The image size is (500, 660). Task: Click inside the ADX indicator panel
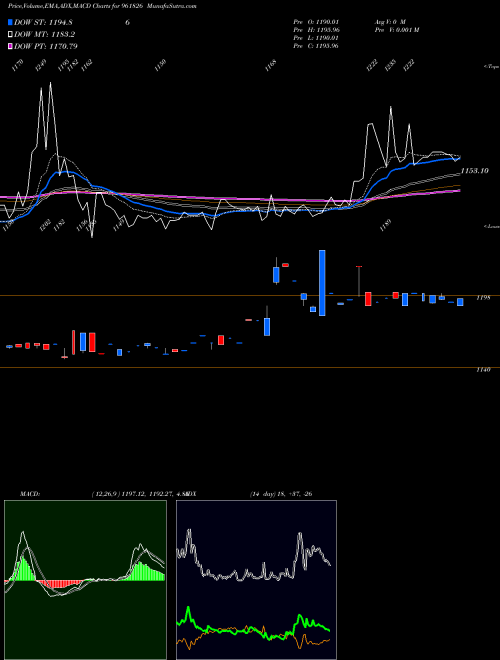pos(256,580)
